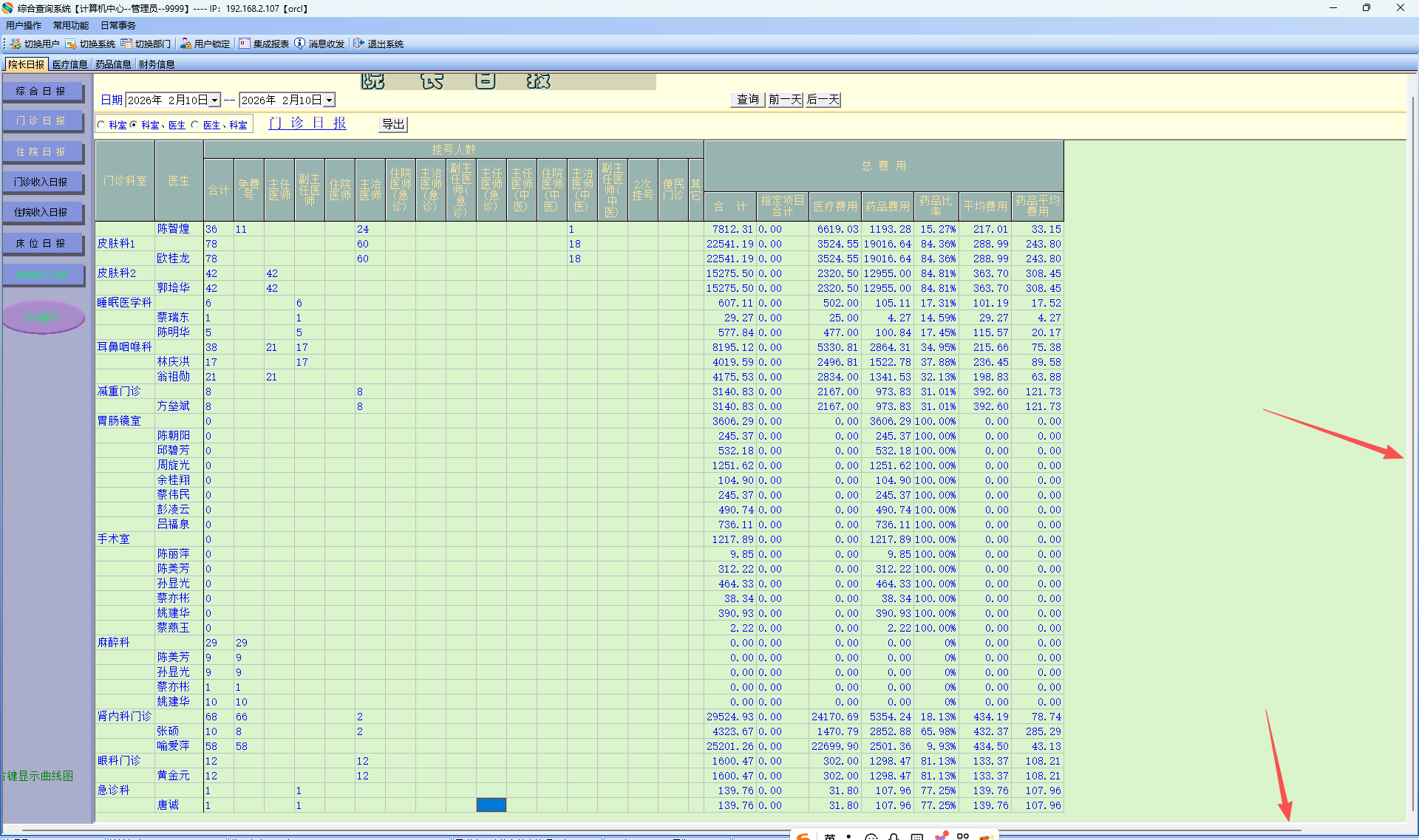Click the horizontal scrollbar below the table
Image resolution: width=1419 pixels, height=840 pixels.
point(665,830)
